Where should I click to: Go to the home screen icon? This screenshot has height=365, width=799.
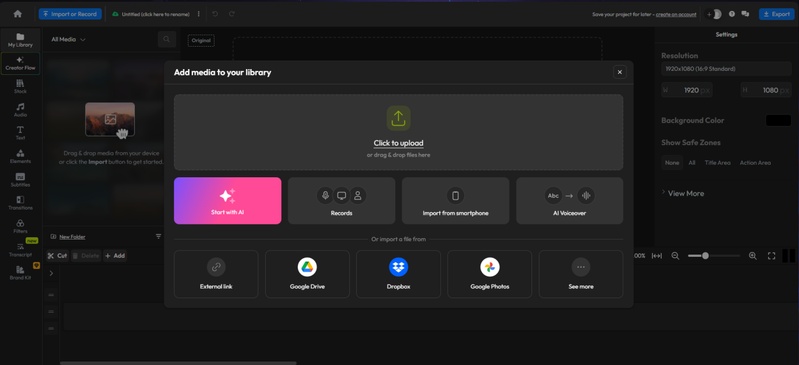point(17,14)
